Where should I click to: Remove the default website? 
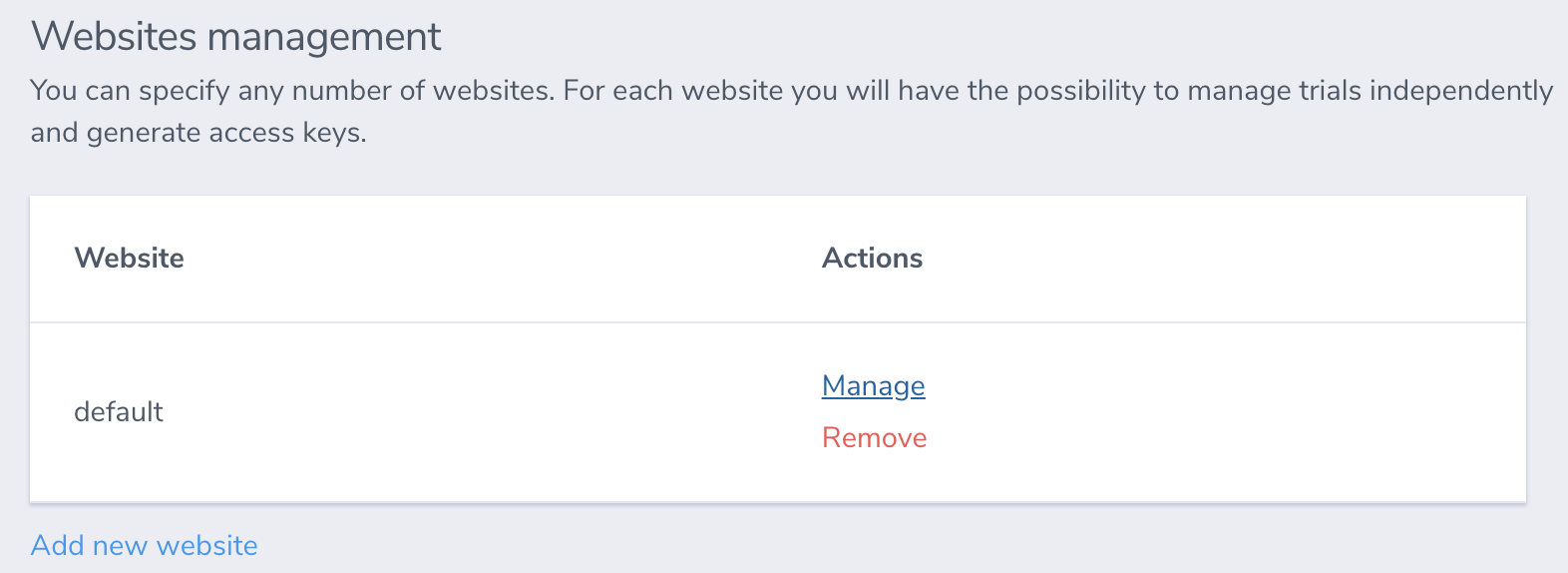click(x=874, y=438)
